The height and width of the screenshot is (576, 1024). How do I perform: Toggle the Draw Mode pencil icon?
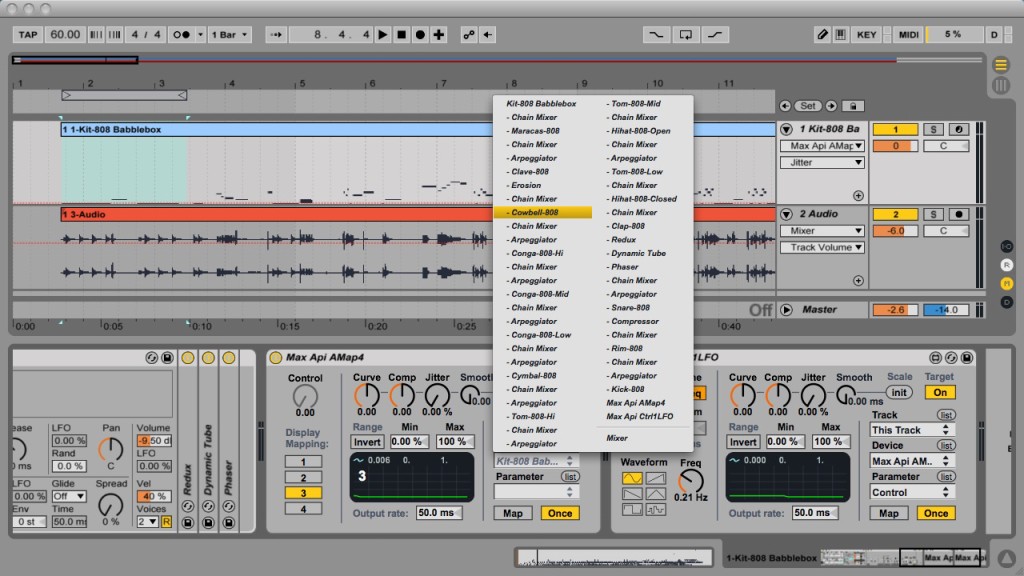click(x=822, y=34)
